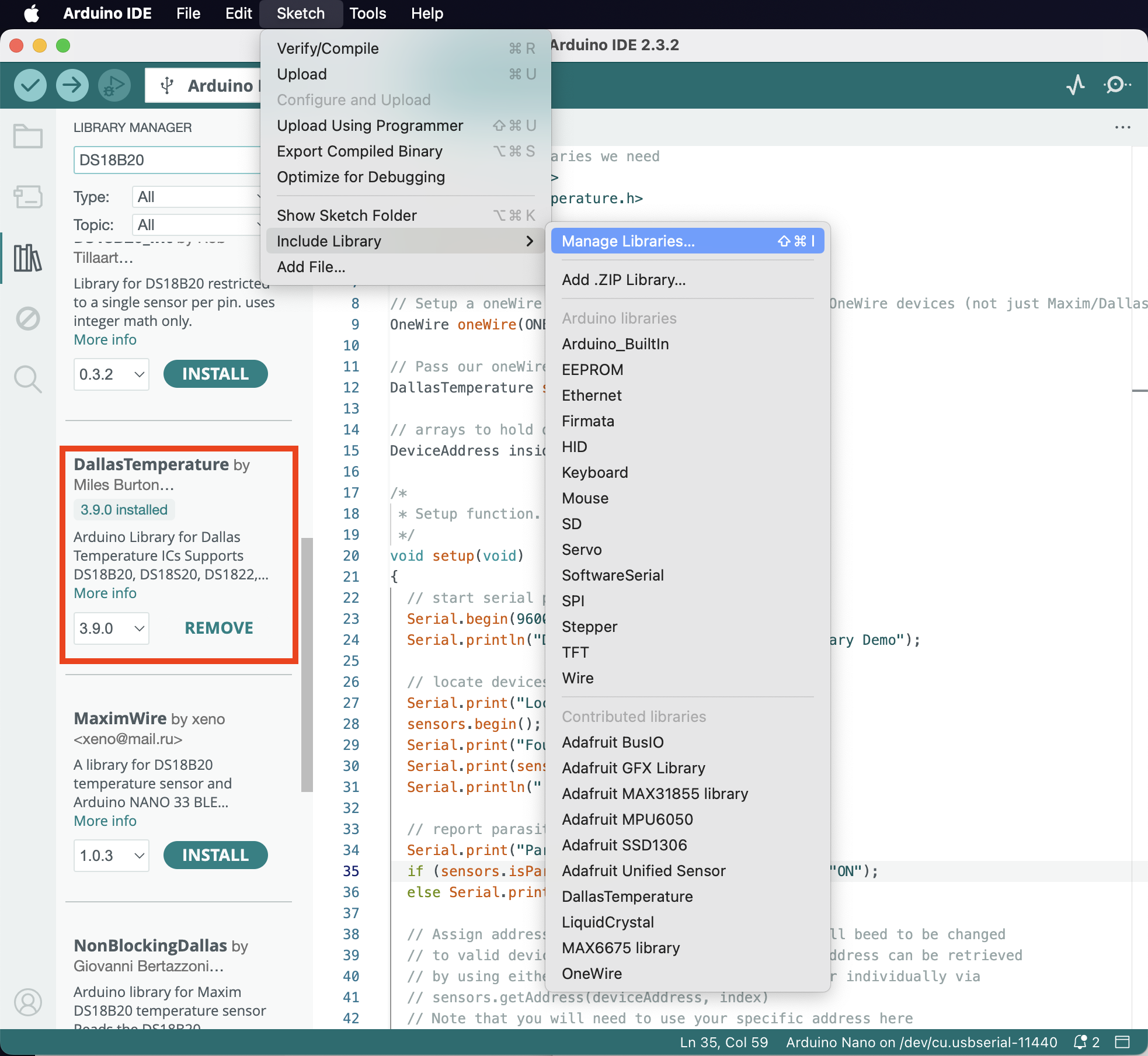The image size is (1148, 1056).
Task: Click line number 35 in gutter
Action: click(x=351, y=871)
